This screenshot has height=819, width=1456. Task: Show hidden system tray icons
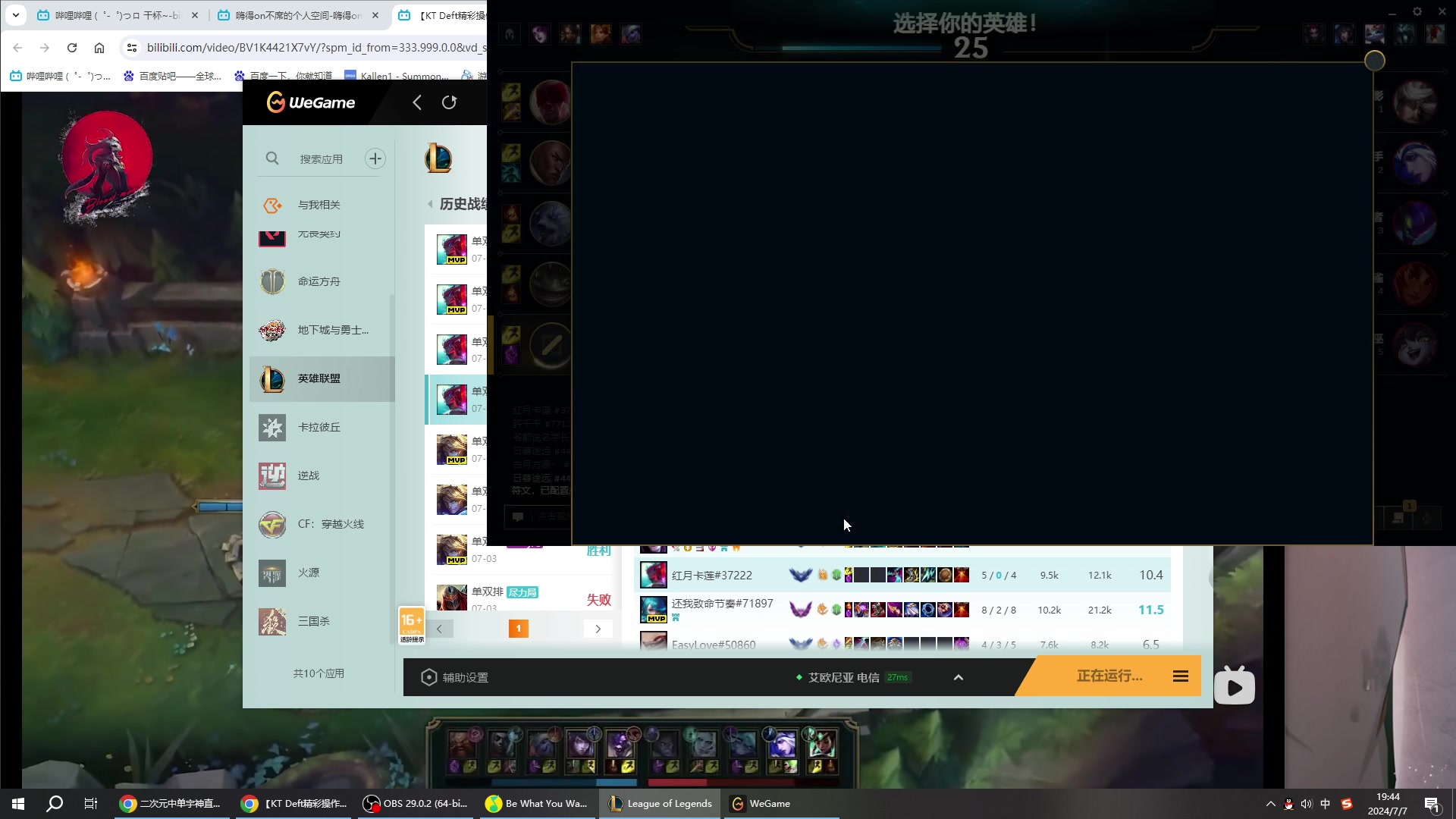(1271, 804)
